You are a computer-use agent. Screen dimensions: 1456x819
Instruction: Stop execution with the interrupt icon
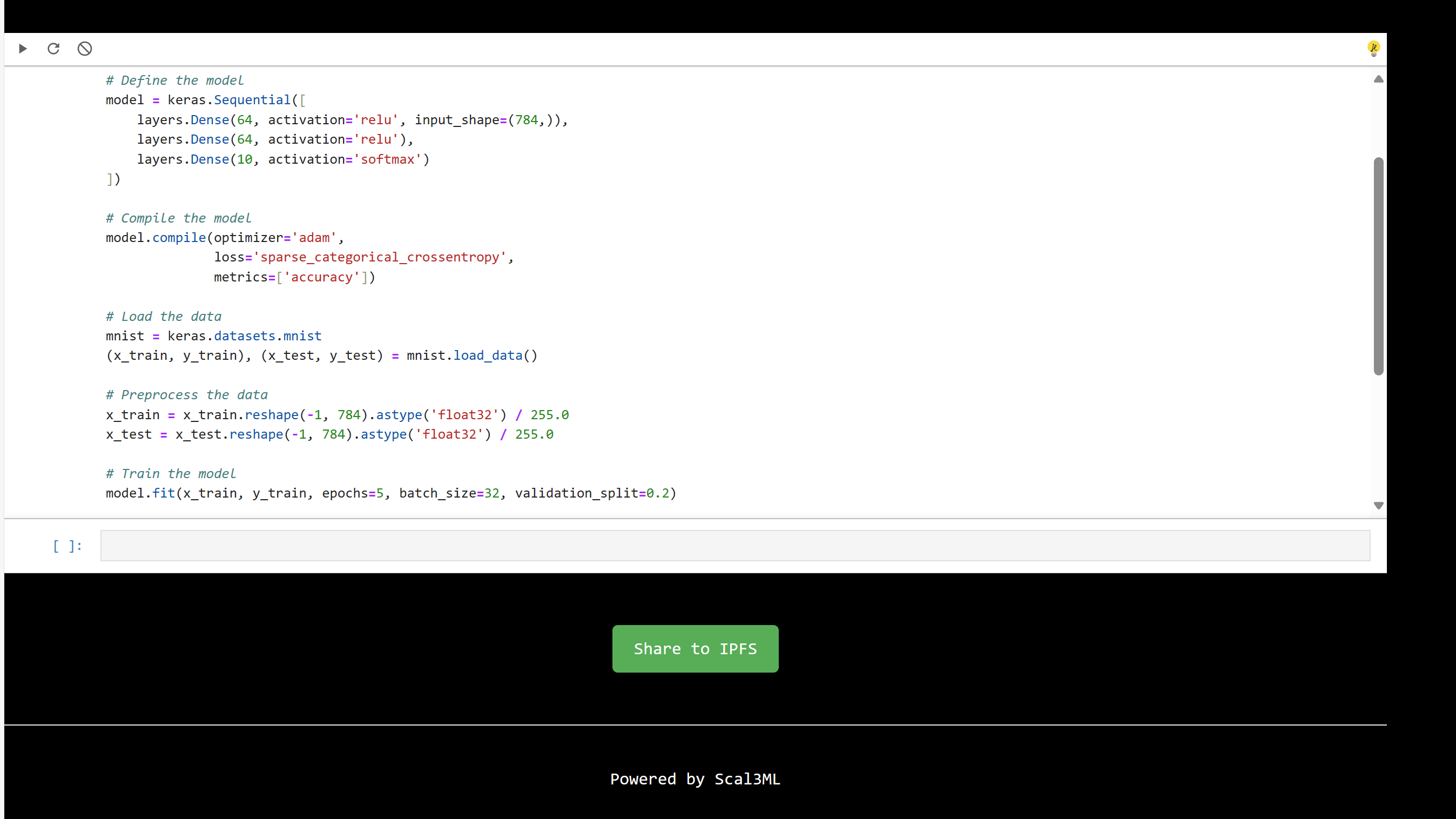click(85, 49)
